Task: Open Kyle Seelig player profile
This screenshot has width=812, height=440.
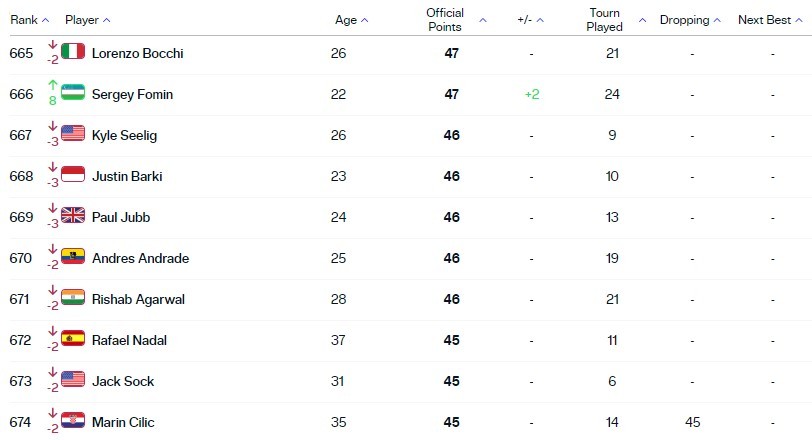Action: pos(124,135)
